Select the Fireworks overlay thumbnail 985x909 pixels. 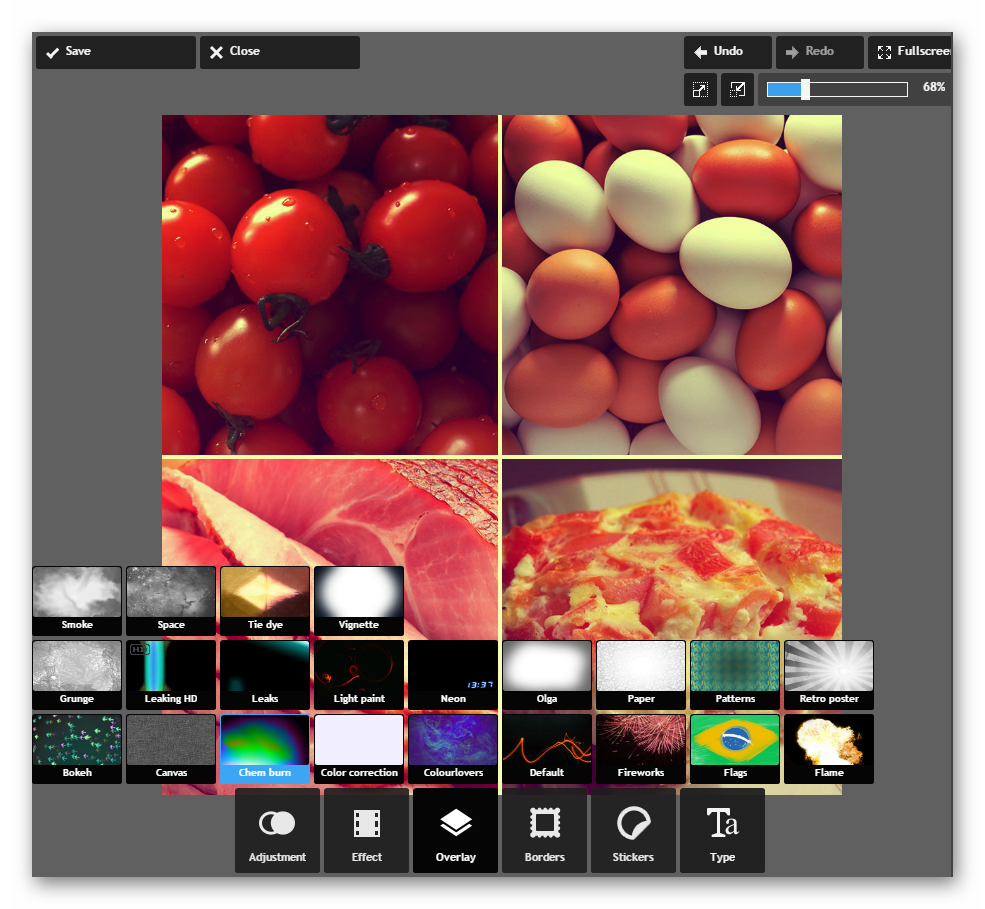click(641, 749)
